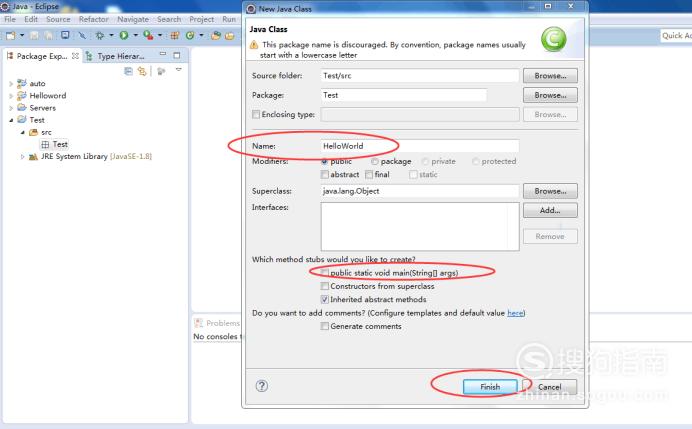Expand the auto project in Package Explorer
Viewport: 692px width, 429px height.
click(x=11, y=83)
